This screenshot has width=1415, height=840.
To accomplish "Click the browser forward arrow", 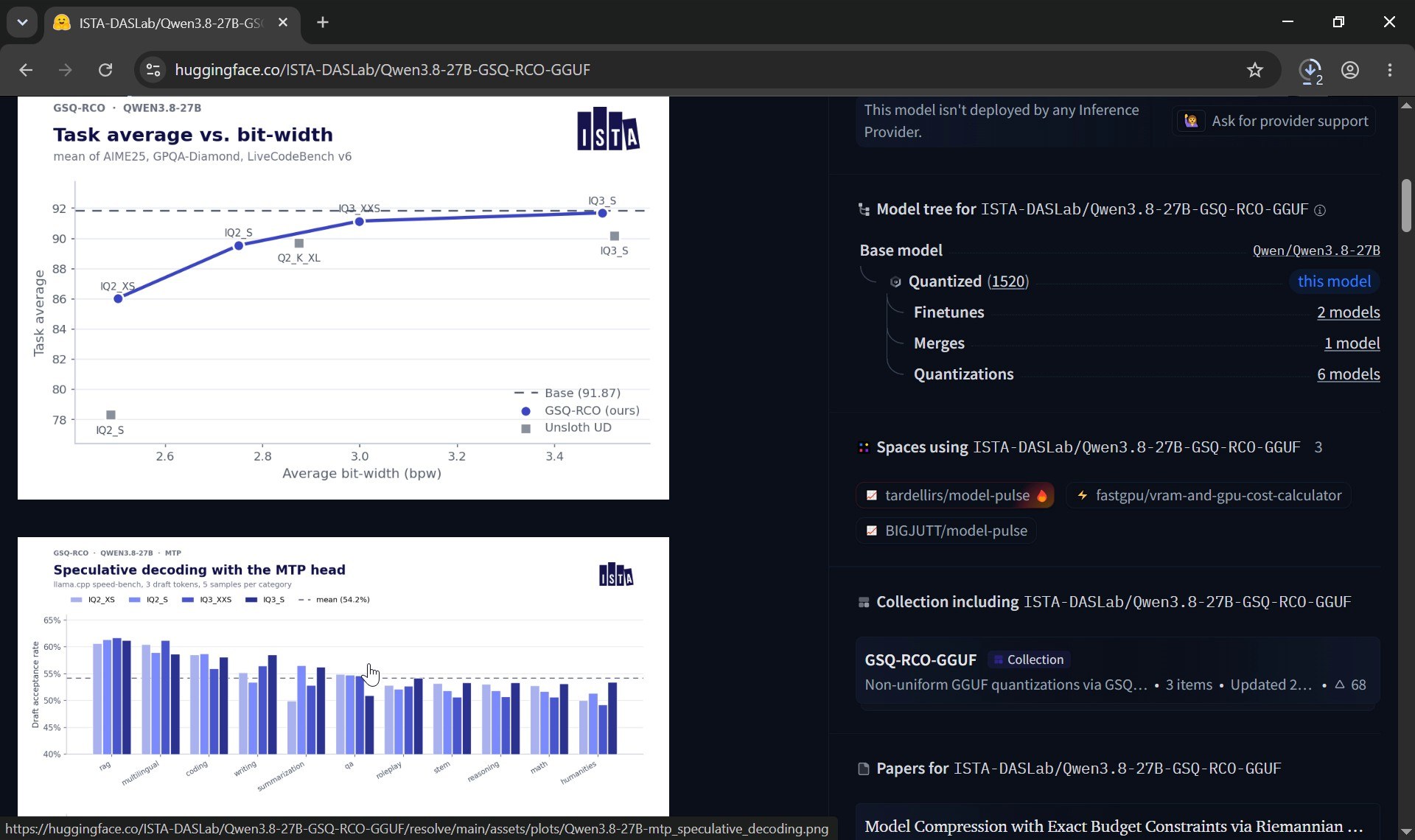I will [x=66, y=70].
